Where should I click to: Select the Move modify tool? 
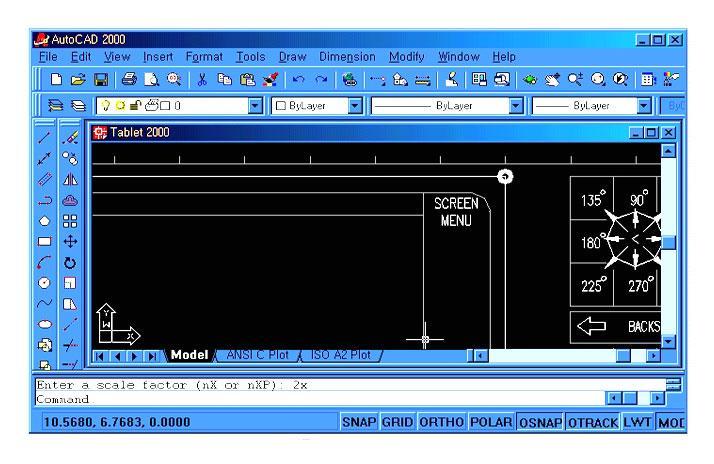point(70,241)
